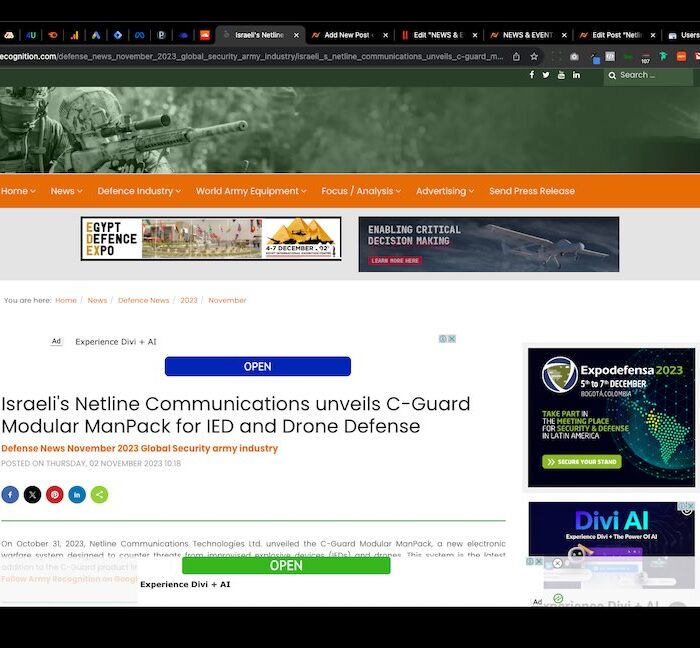Viewport: 700px width, 648px height.
Task: Open the pinned blue diamond tab
Action: pos(118,35)
